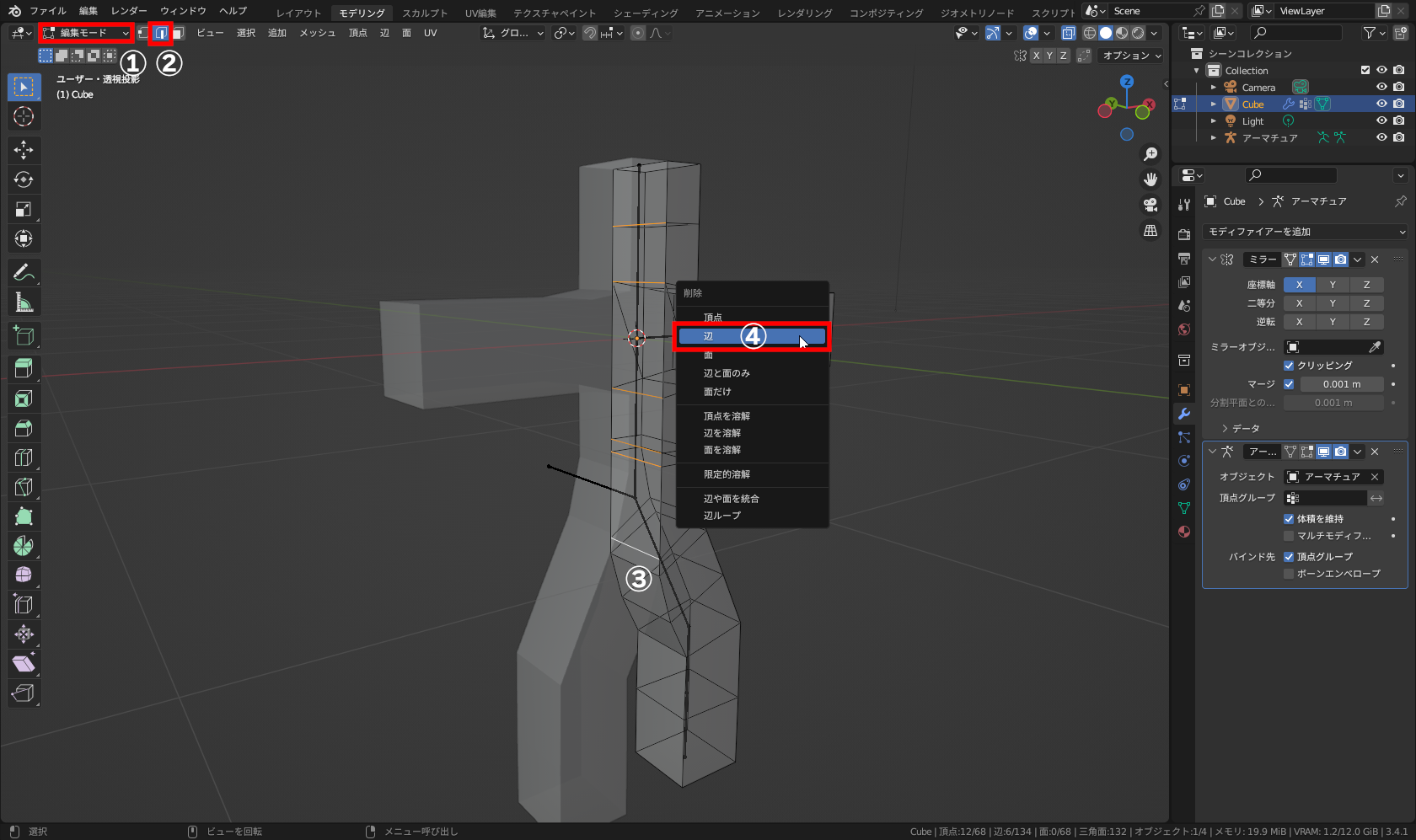Clear the アーマチュア object field
Image resolution: width=1416 pixels, height=840 pixels.
click(1375, 477)
